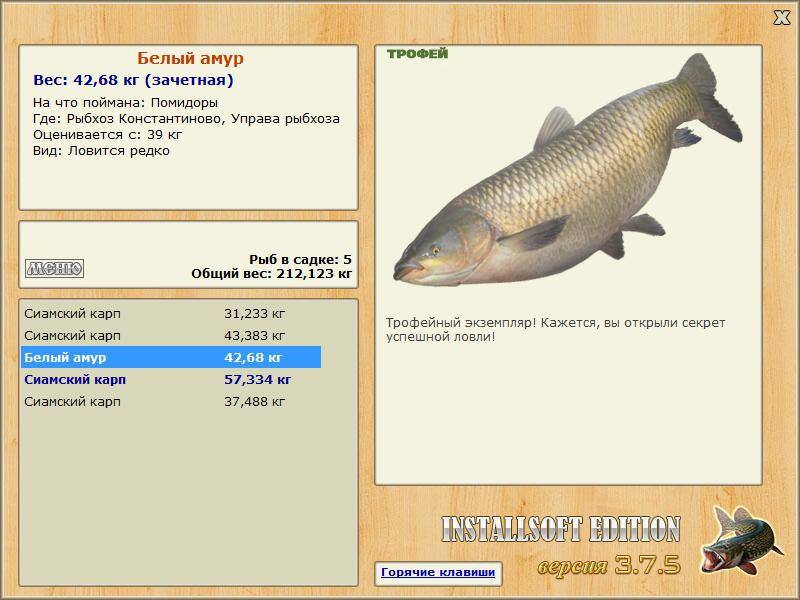Click the Оценивается с: 39 кг line
This screenshot has width=800, height=600.
click(x=108, y=135)
